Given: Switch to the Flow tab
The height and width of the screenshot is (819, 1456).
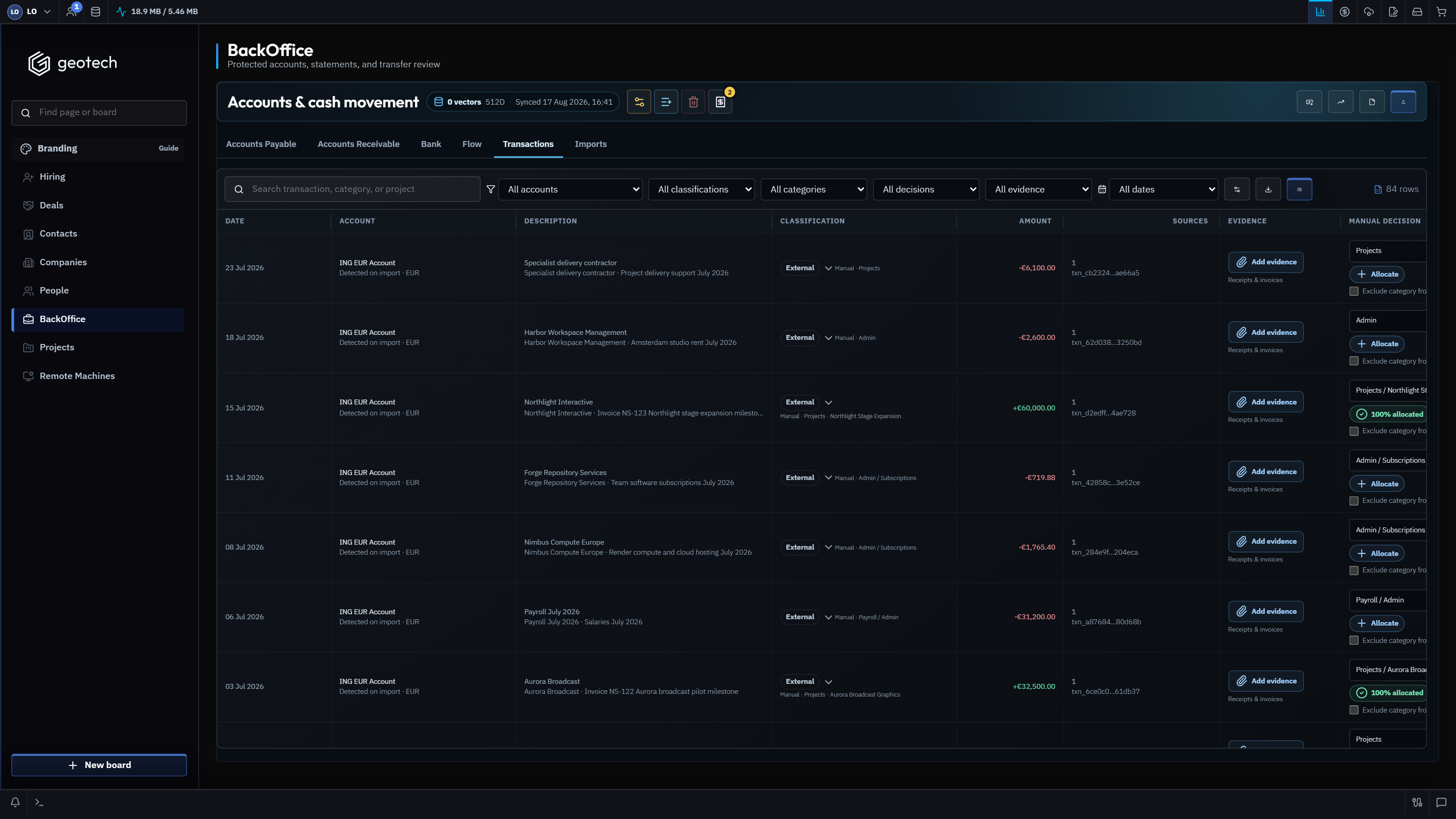Looking at the screenshot, I should 472,144.
